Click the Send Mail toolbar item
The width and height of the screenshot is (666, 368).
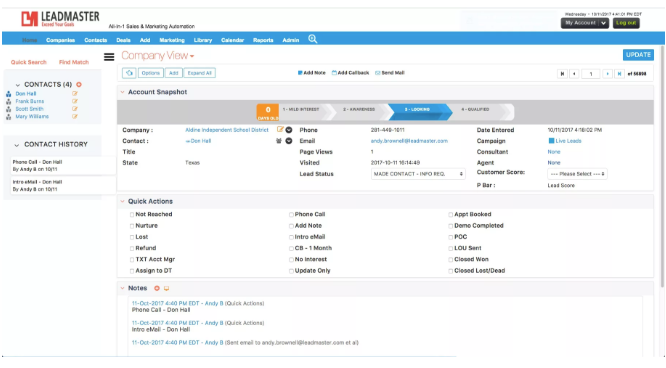pyautogui.click(x=390, y=73)
